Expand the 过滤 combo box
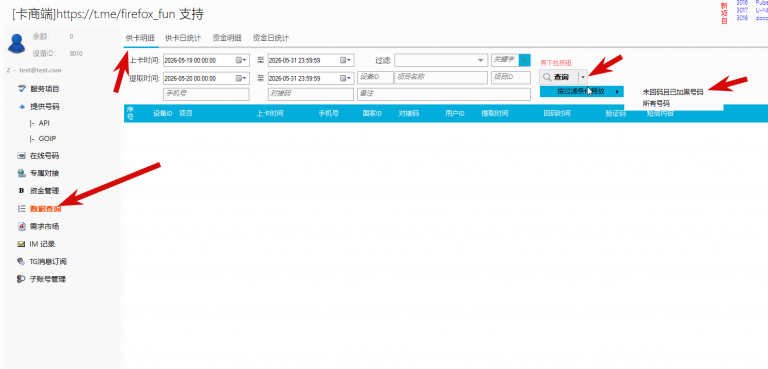Image resolution: width=768 pixels, height=369 pixels. (480, 60)
